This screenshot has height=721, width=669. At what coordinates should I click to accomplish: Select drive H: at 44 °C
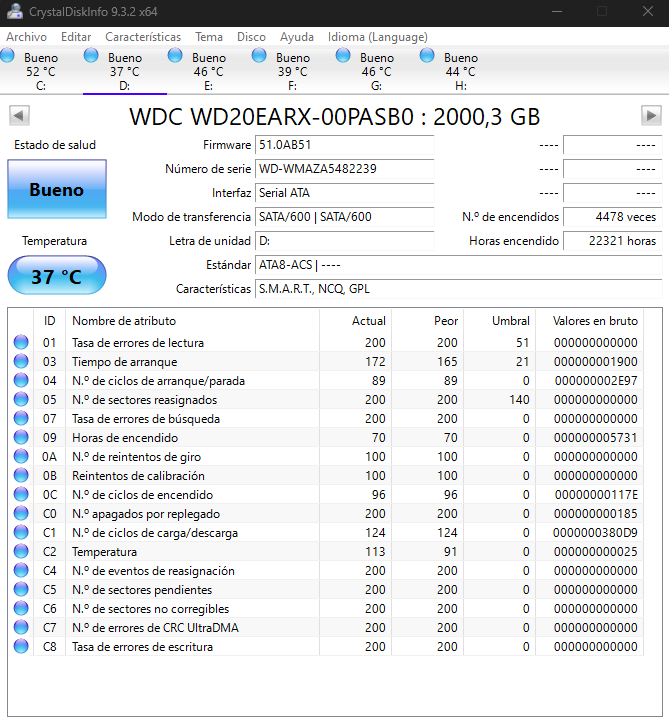[x=461, y=70]
